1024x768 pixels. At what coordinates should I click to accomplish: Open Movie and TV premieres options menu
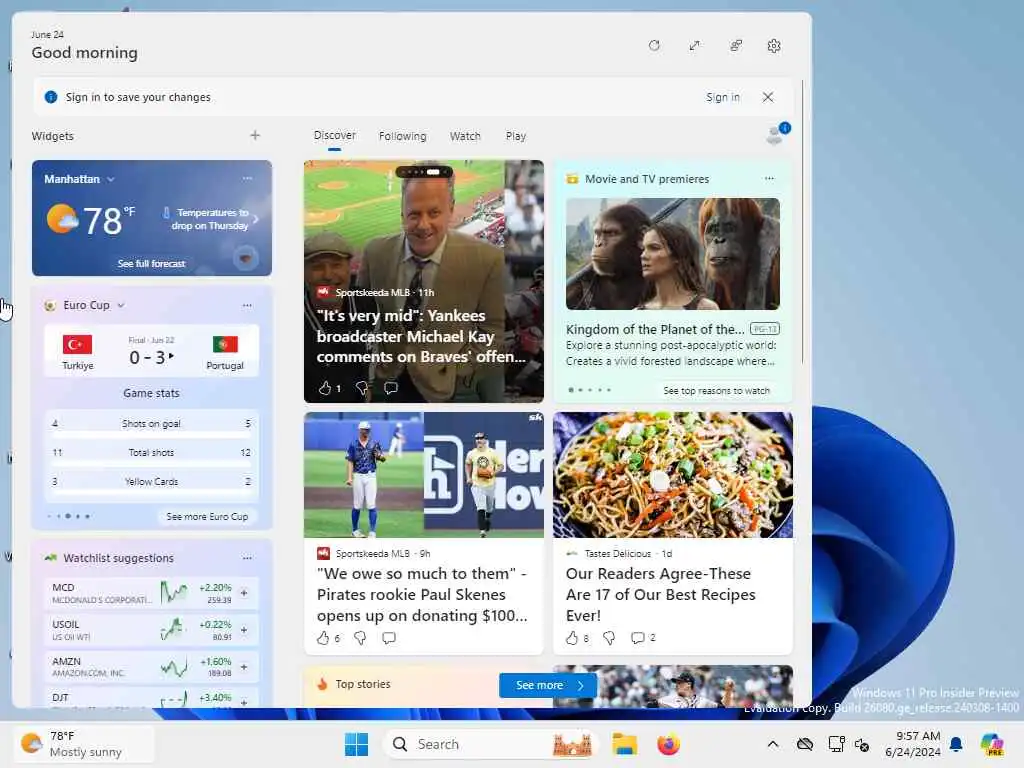769,178
